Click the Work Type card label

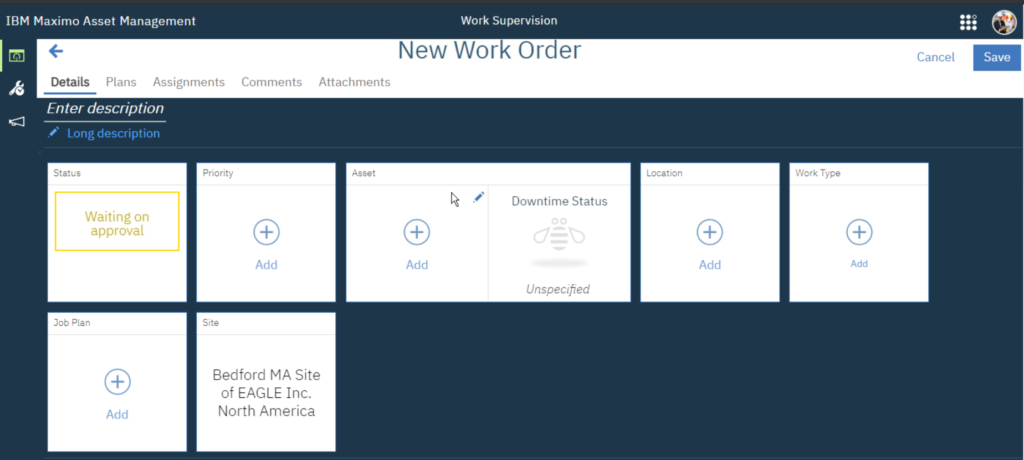tap(818, 173)
